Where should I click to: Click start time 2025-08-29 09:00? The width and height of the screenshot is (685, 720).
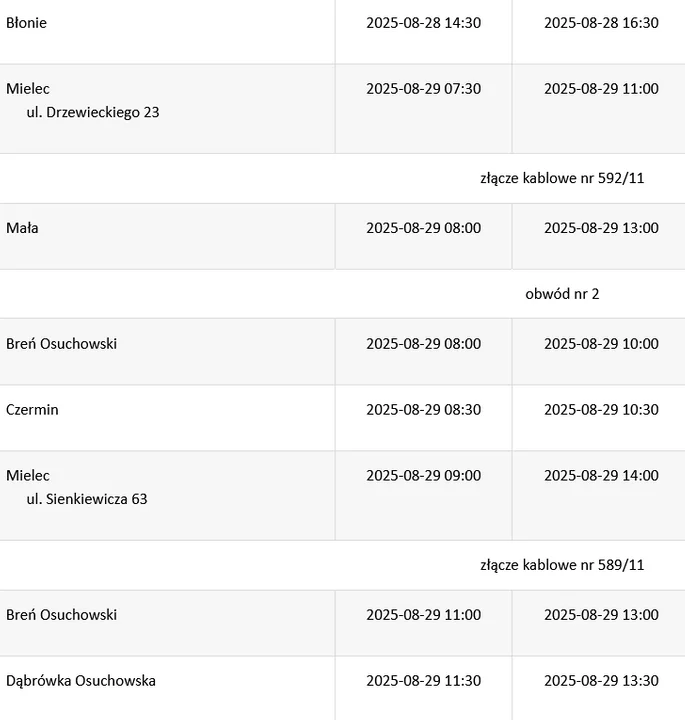pyautogui.click(x=423, y=476)
